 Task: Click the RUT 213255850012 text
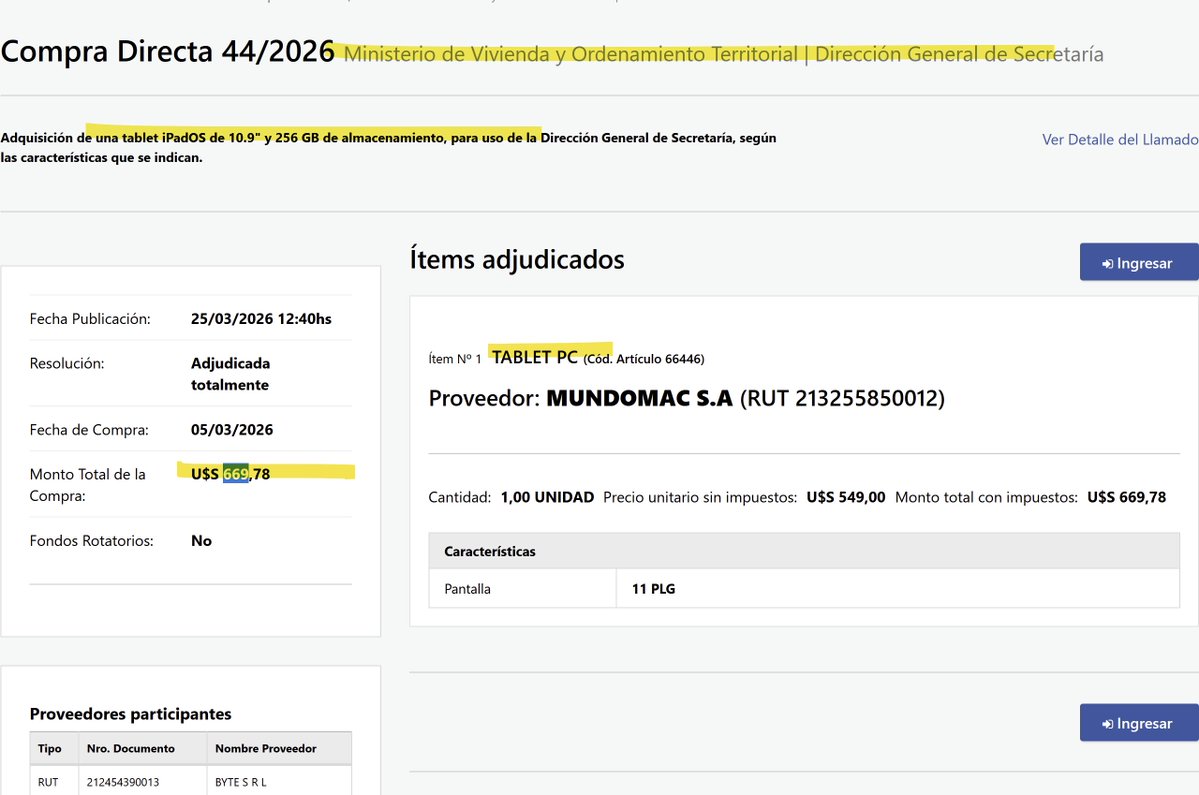tap(842, 398)
